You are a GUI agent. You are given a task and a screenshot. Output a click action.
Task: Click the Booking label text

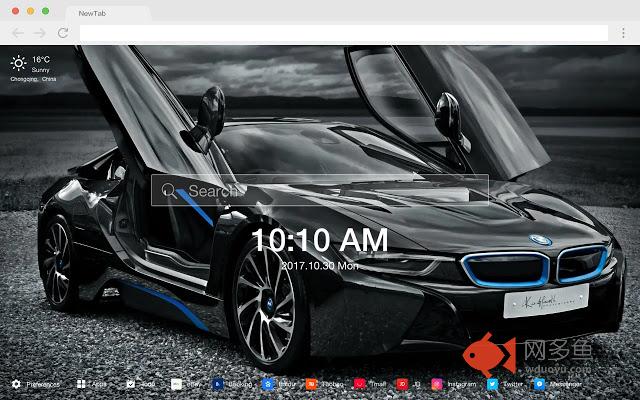[240, 384]
